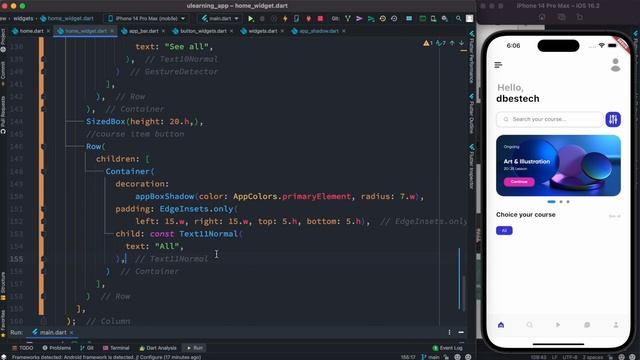Click the Git push arrow toolbar icon

pyautogui.click(x=371, y=18)
